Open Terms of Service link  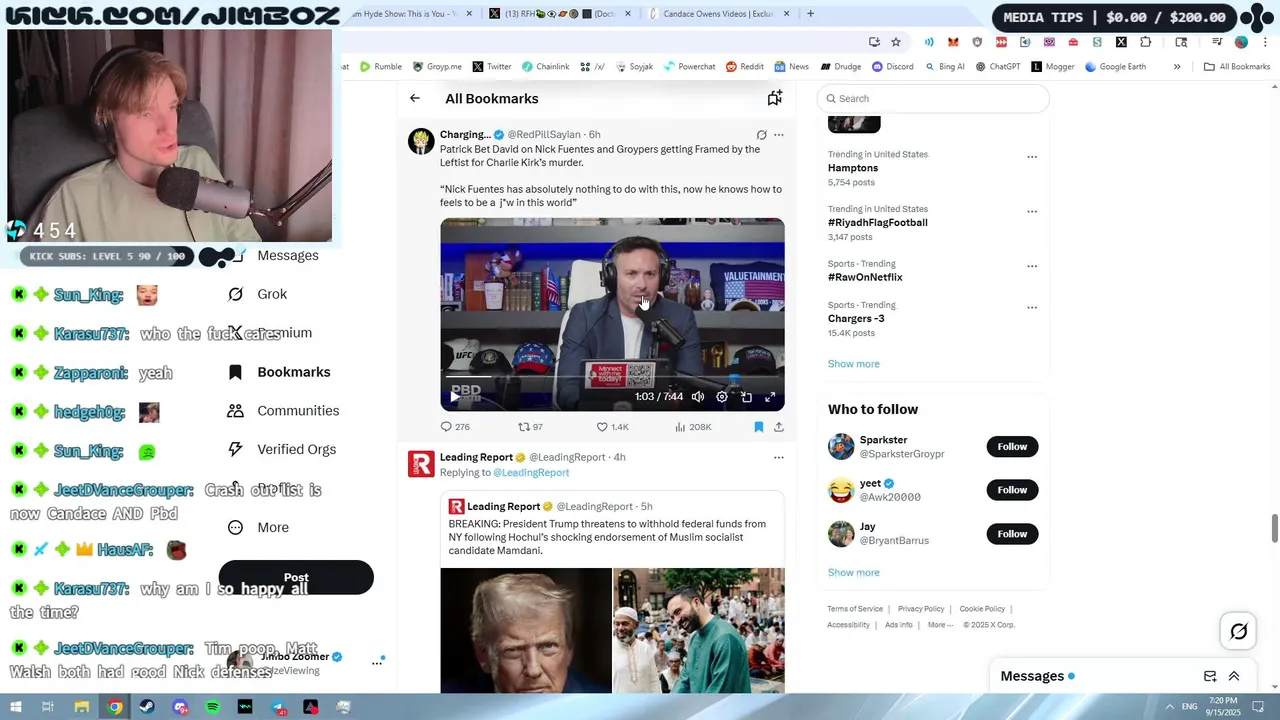pyautogui.click(x=855, y=609)
